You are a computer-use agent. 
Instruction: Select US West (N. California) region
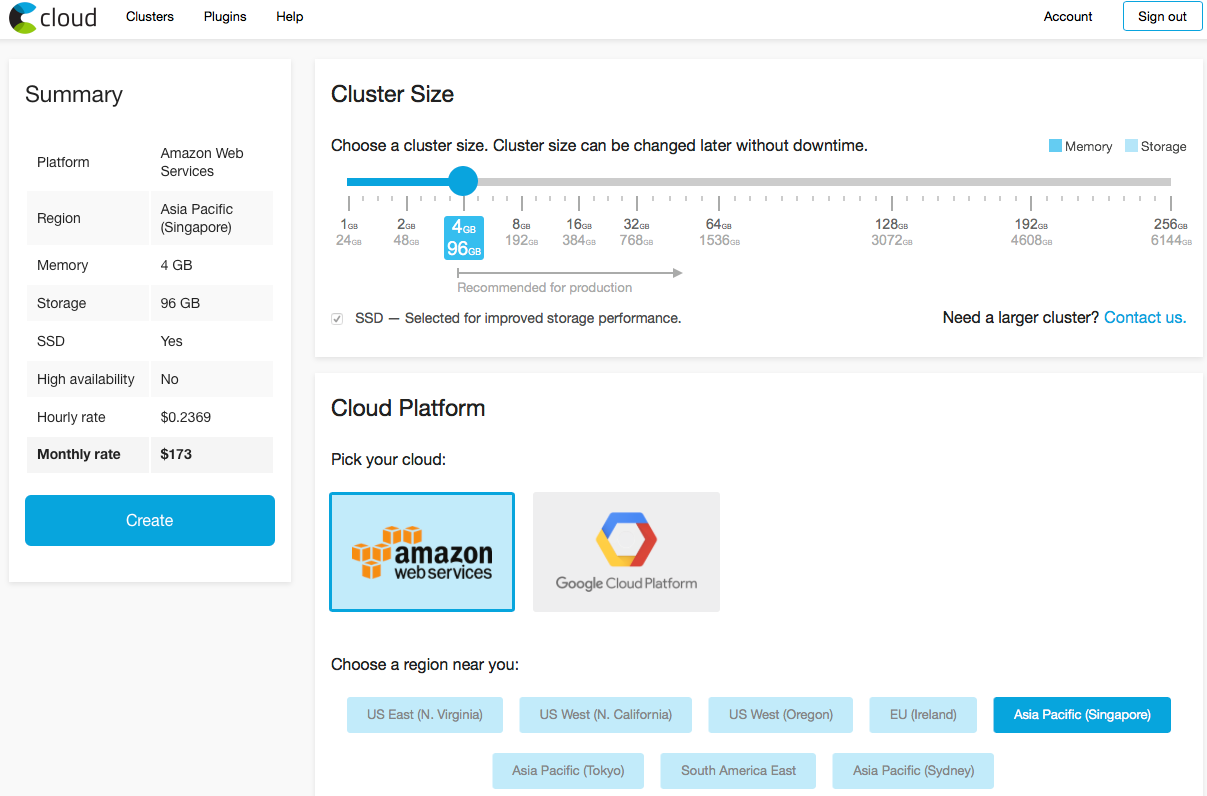605,715
